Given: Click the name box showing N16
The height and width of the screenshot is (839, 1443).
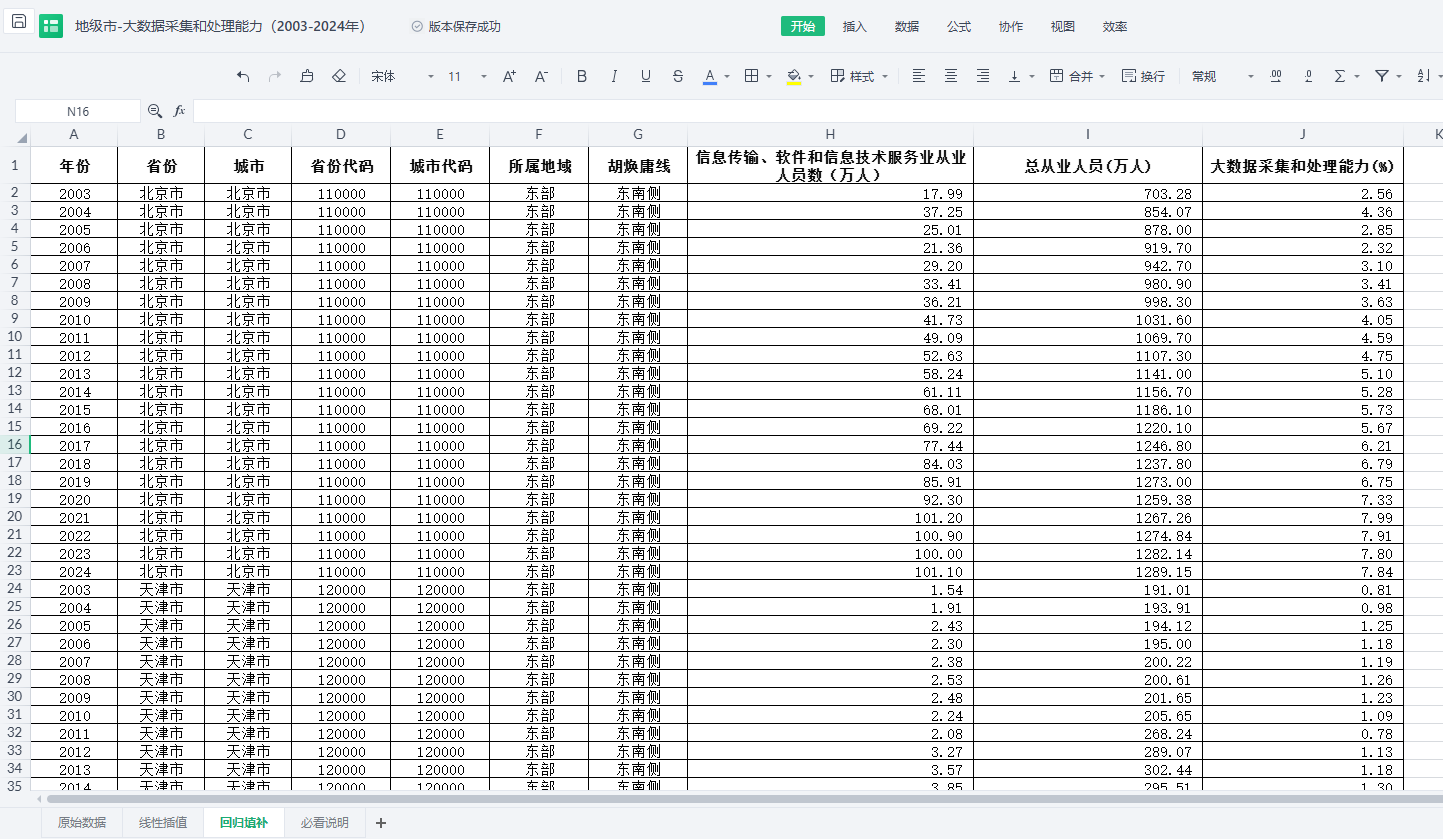Looking at the screenshot, I should tap(78, 111).
